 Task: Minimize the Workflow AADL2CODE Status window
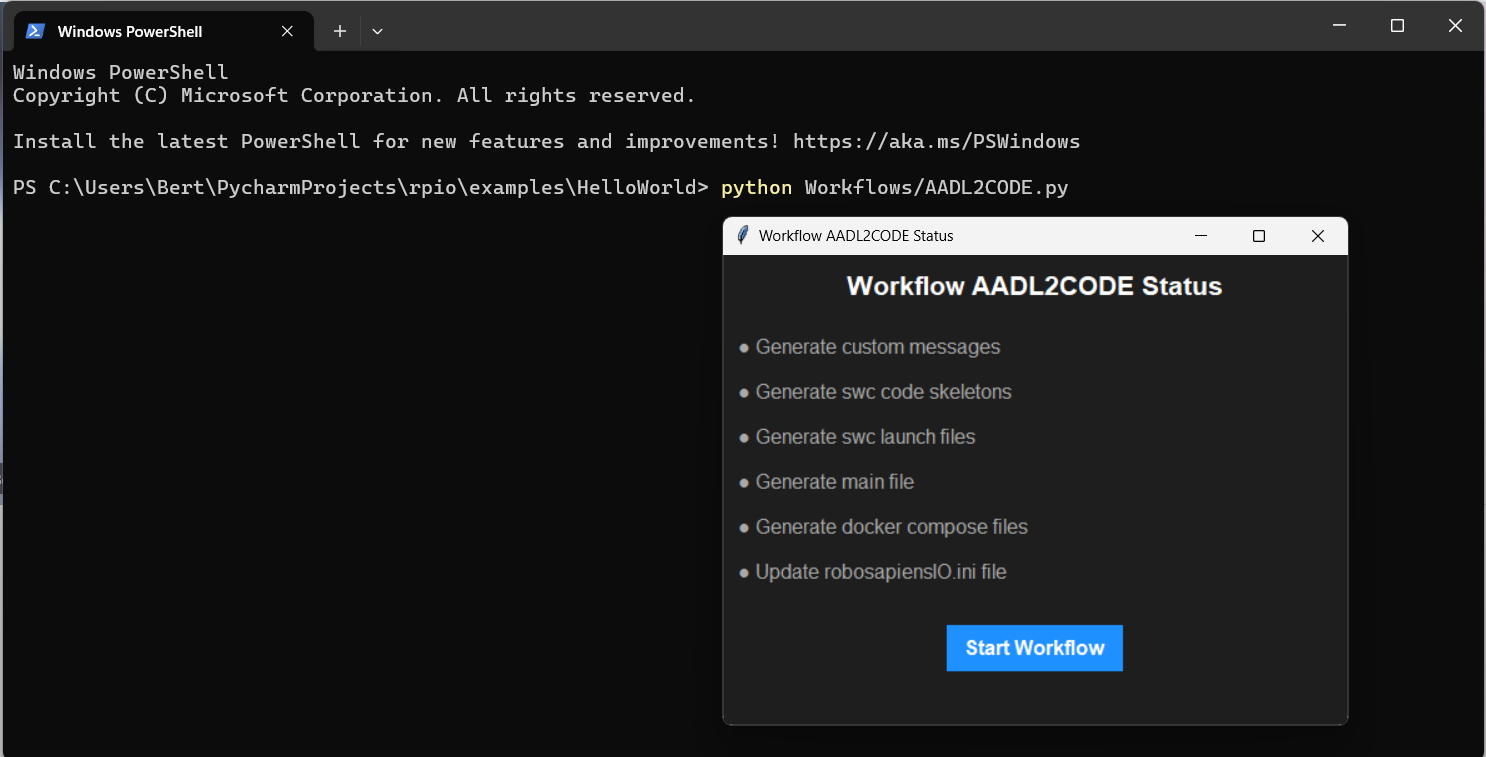point(1201,236)
